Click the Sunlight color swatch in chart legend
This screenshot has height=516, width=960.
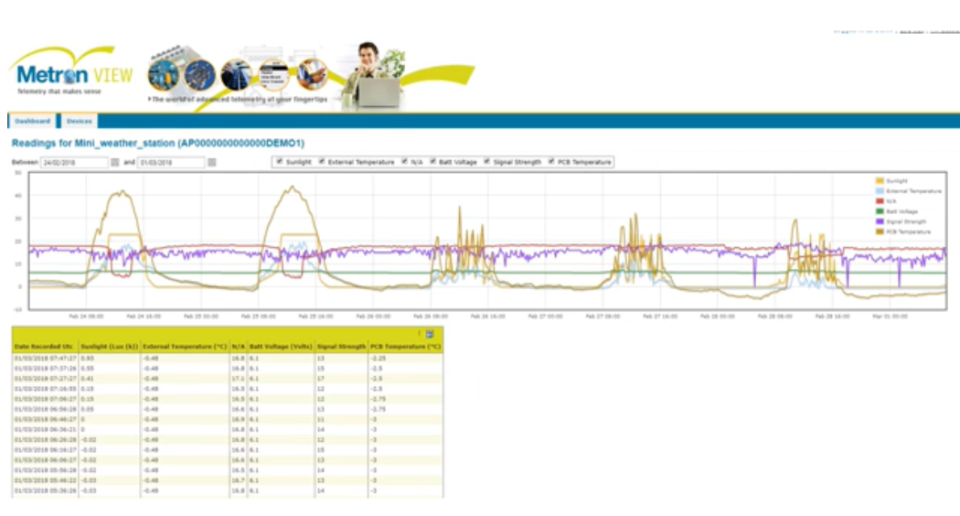(880, 181)
